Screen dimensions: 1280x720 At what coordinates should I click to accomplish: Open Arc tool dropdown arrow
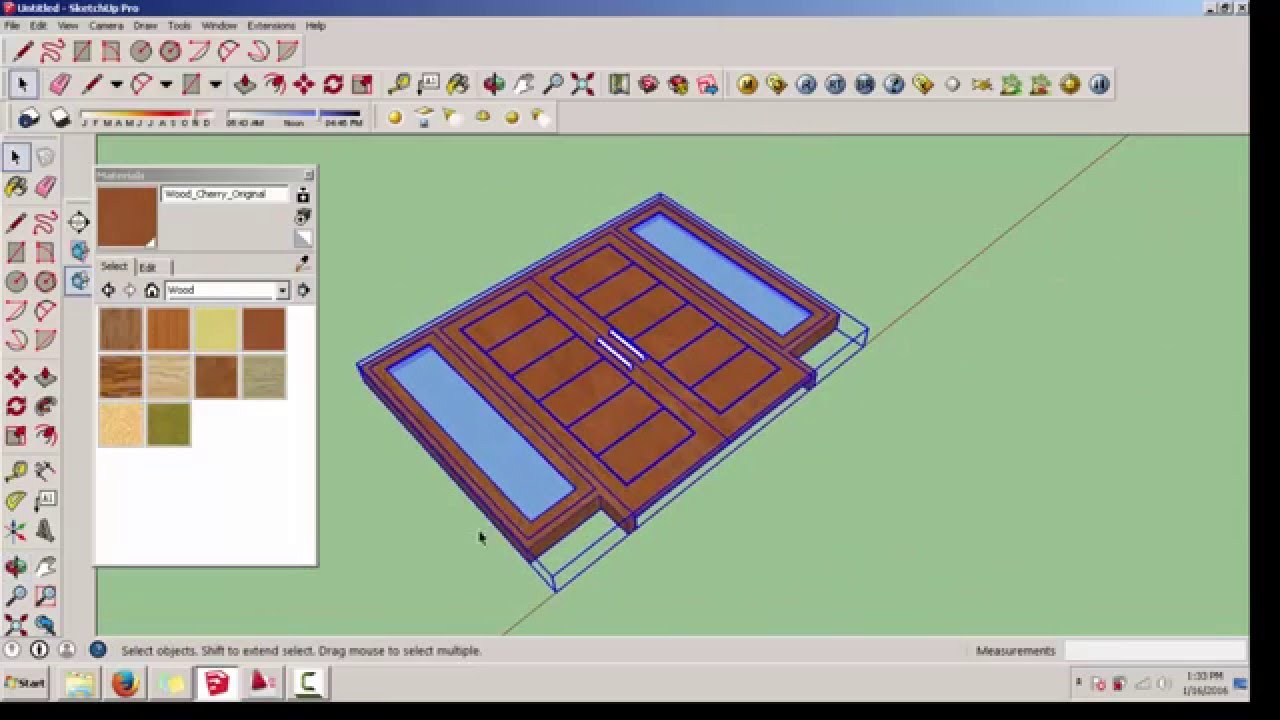[x=166, y=85]
